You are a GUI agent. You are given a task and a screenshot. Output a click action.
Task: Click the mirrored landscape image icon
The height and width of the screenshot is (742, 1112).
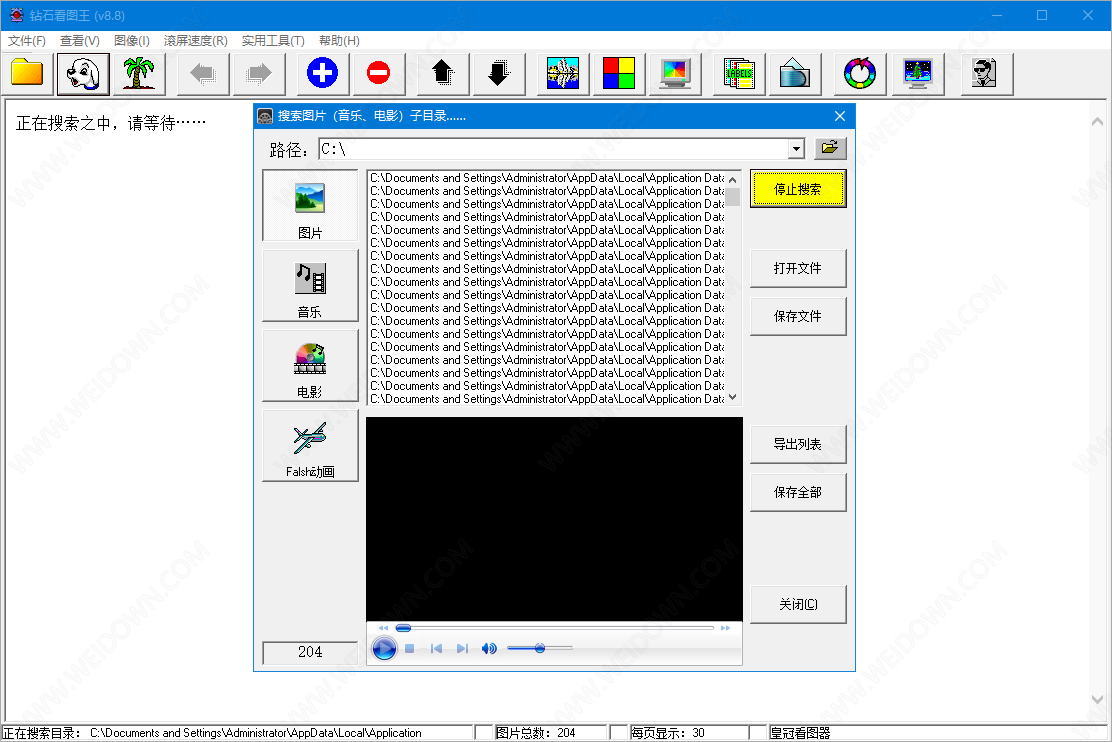pyautogui.click(x=563, y=73)
